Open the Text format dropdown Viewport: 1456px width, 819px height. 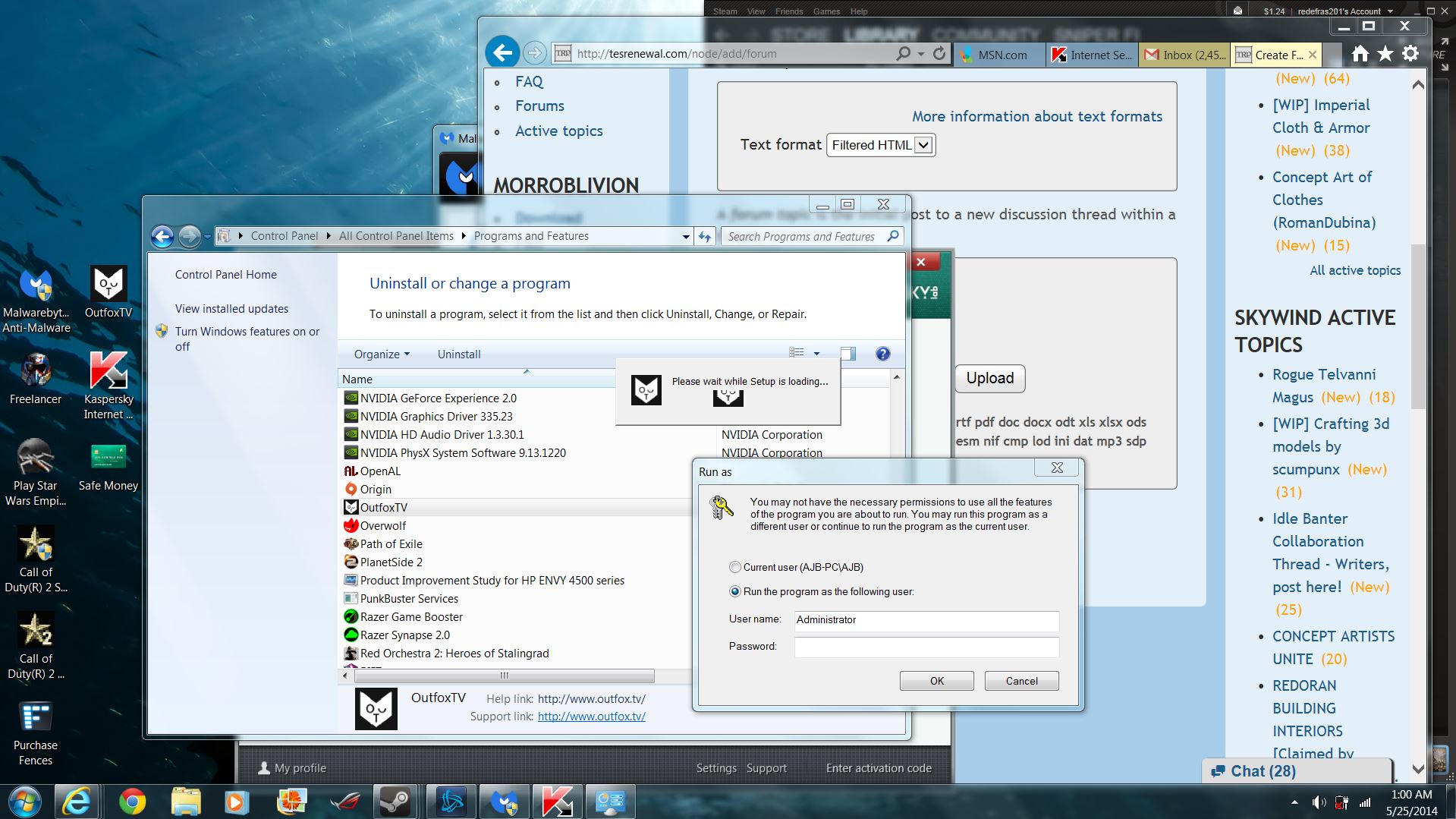[x=880, y=145]
